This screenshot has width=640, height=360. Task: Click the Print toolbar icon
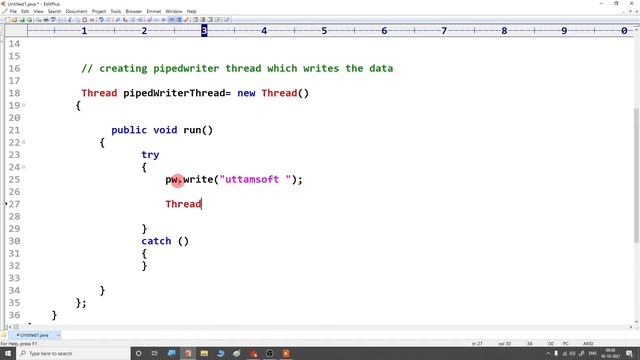[x=46, y=20]
